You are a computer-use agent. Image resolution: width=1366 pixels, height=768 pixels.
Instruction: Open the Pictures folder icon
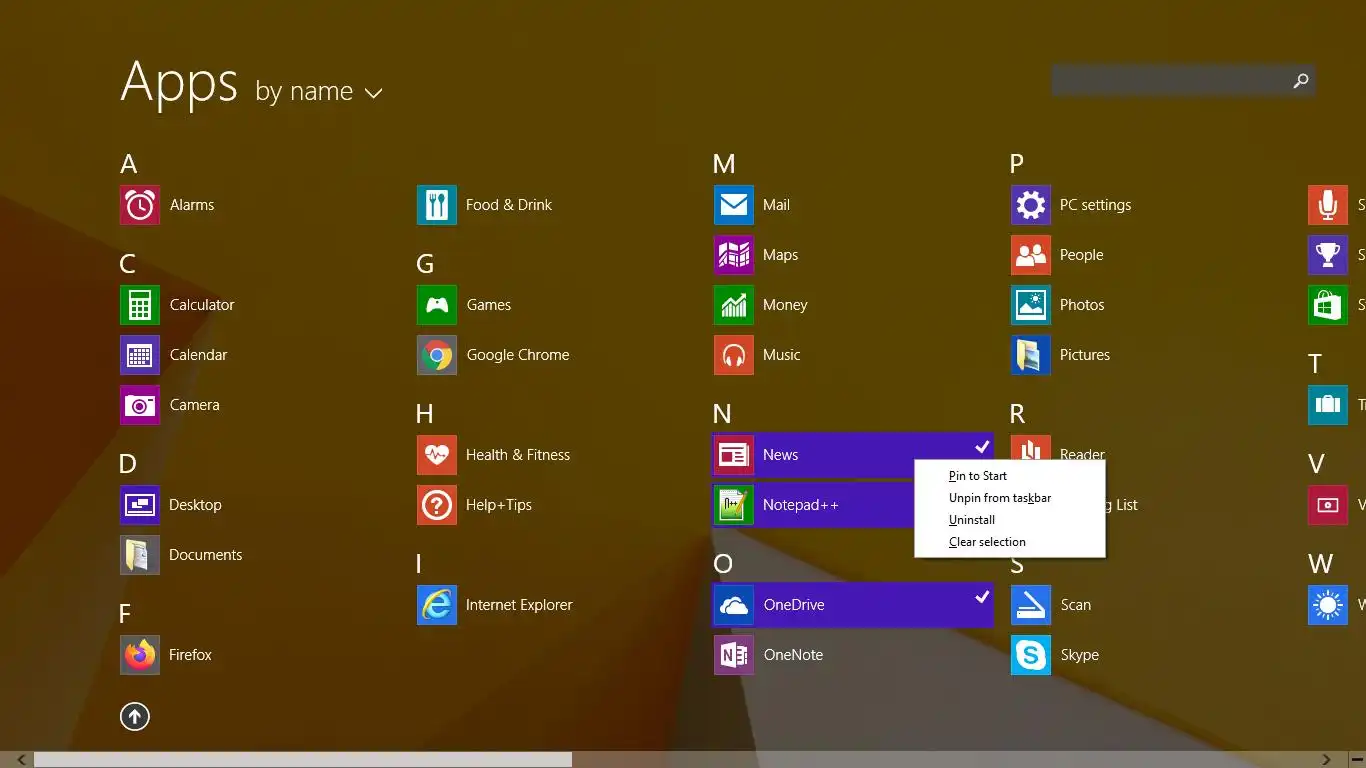(x=1031, y=355)
